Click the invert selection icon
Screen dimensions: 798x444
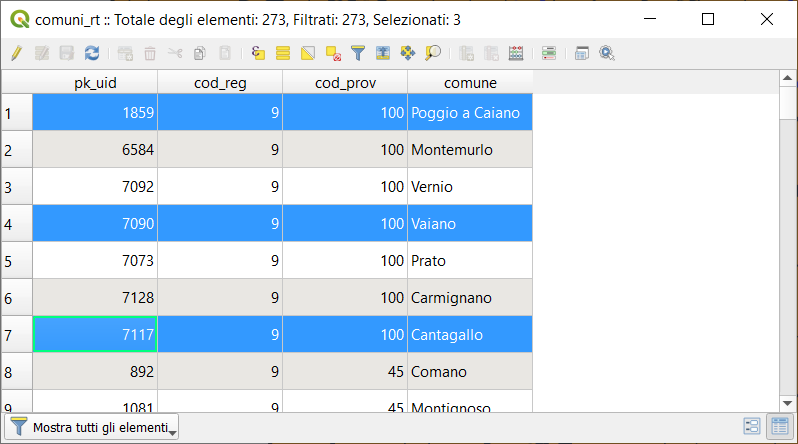[x=308, y=53]
